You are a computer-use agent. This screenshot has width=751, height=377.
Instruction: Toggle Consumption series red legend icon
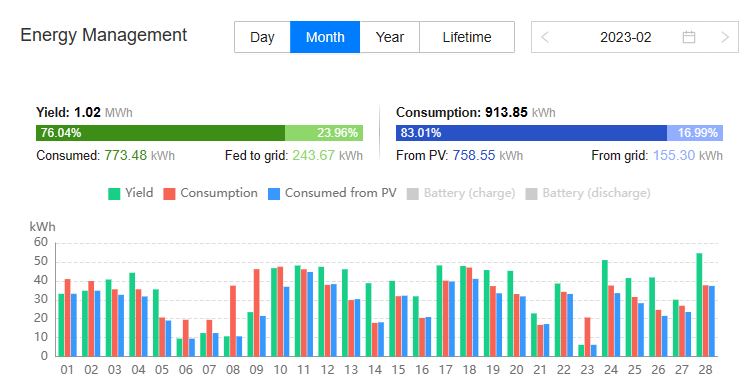(169, 194)
